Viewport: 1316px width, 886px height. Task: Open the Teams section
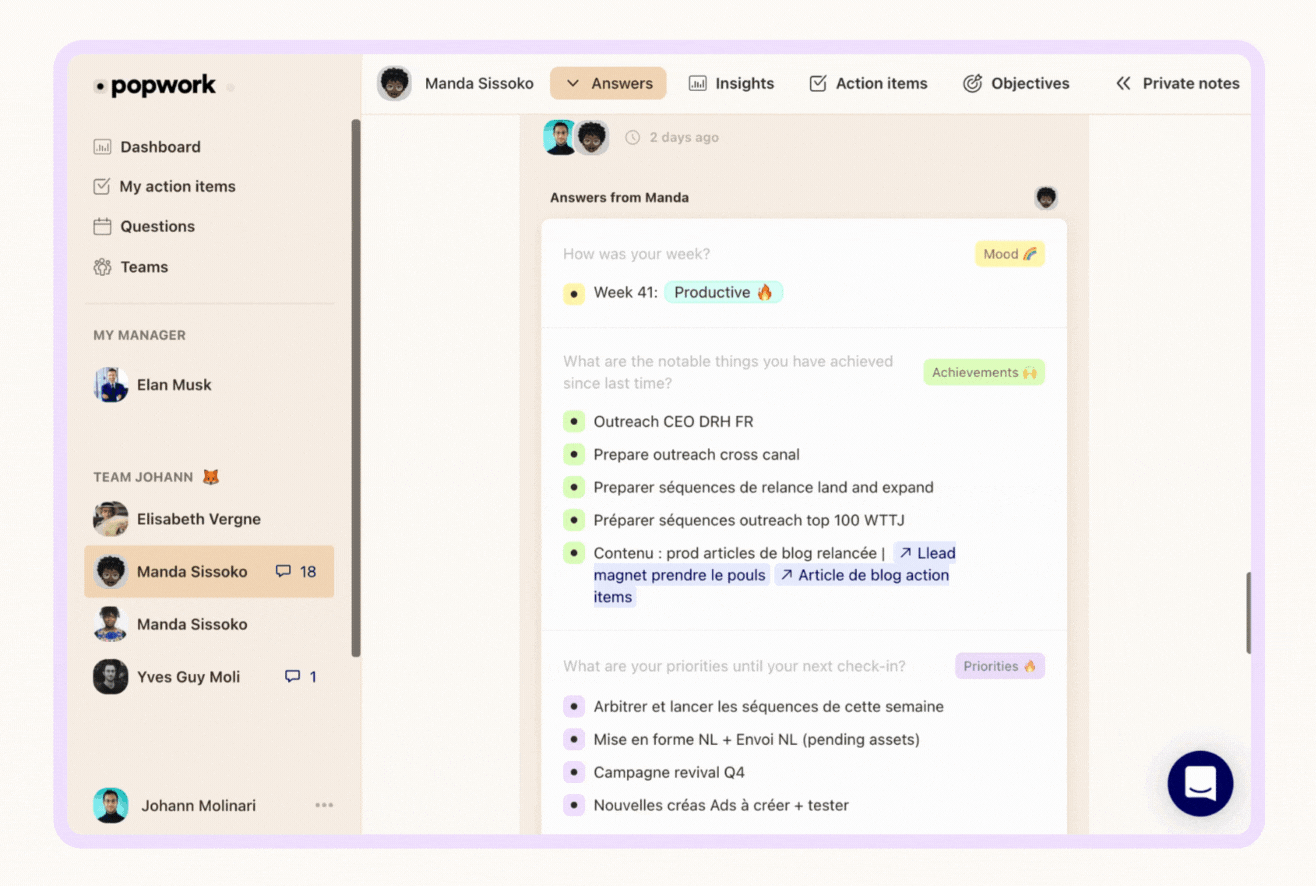click(145, 267)
